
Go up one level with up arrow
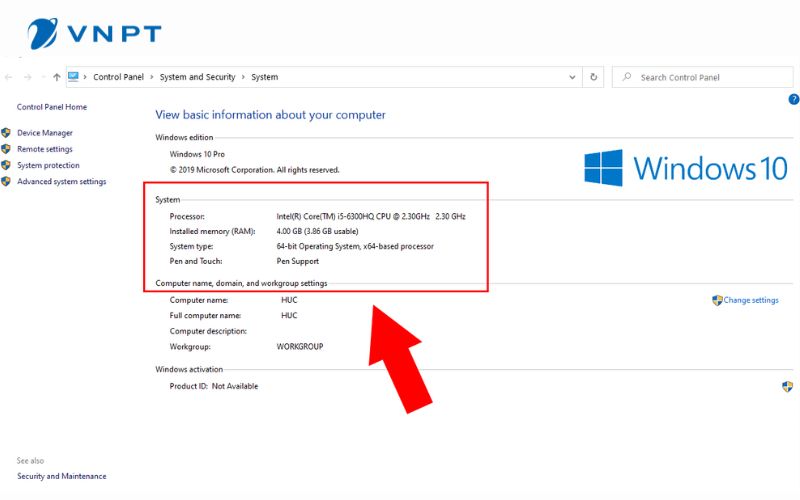(56, 77)
